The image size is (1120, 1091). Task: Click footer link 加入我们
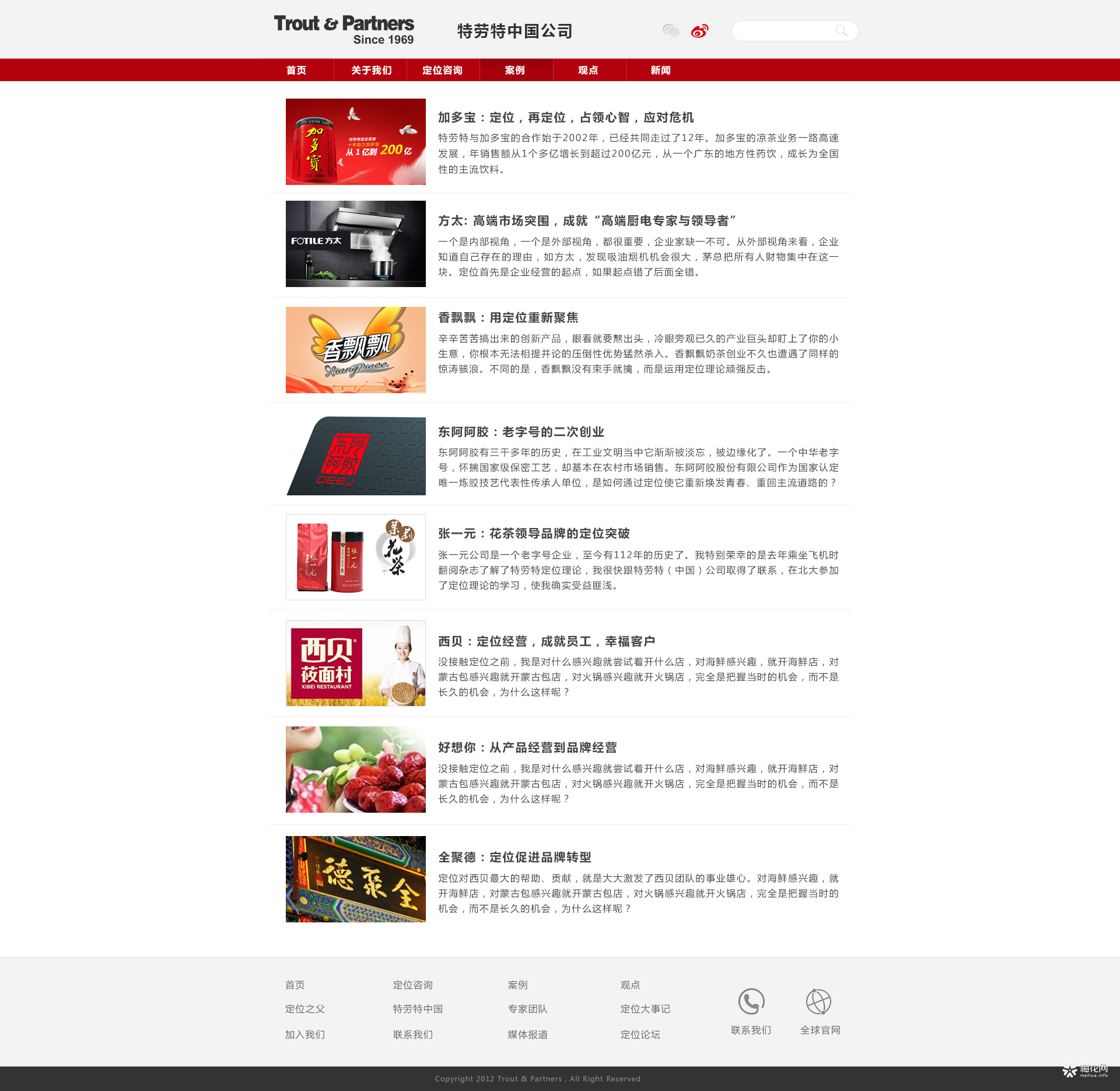[304, 1034]
